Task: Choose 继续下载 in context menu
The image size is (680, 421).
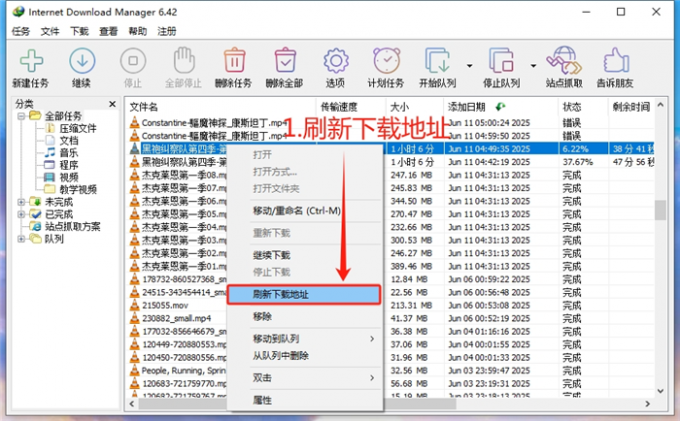Action: pyautogui.click(x=304, y=255)
